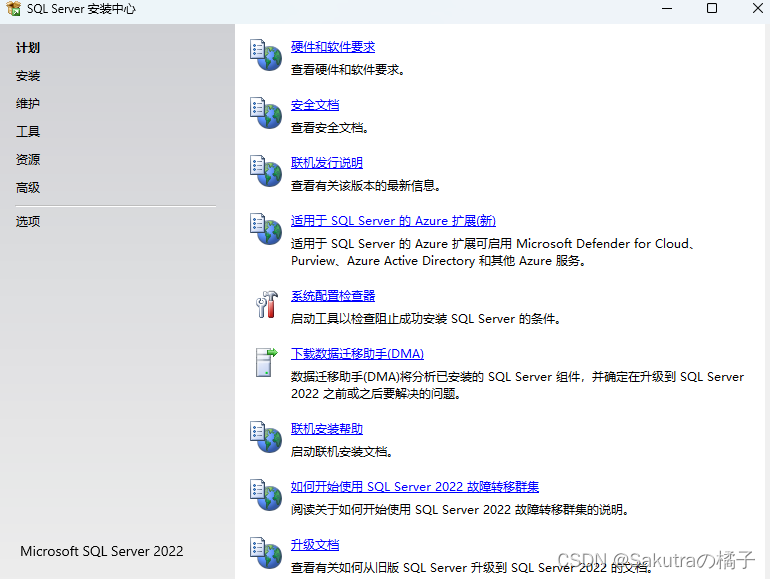This screenshot has width=770, height=579.
Task: Click the globe icon beside 联机发行说明
Action: pos(266,171)
